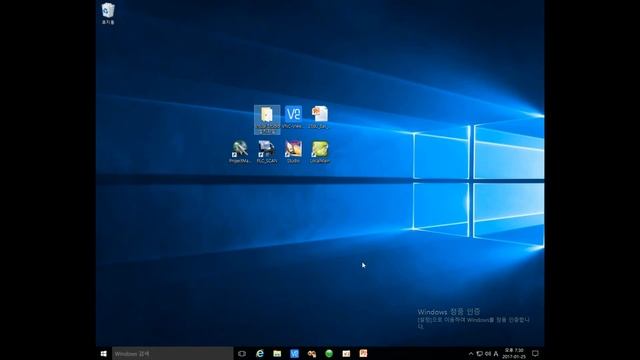The width and height of the screenshot is (640, 360).
Task: Open PowerPoint from the taskbar
Action: [x=363, y=353]
